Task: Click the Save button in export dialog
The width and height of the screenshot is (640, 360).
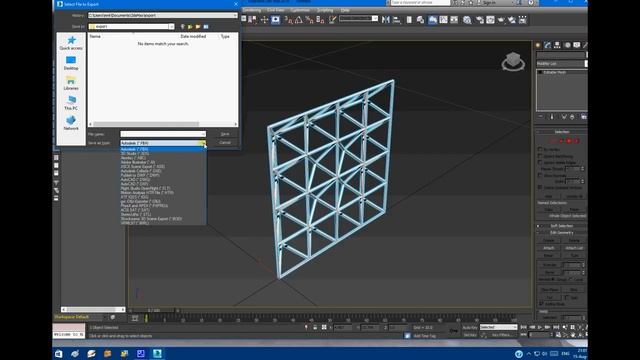Action: tap(225, 134)
